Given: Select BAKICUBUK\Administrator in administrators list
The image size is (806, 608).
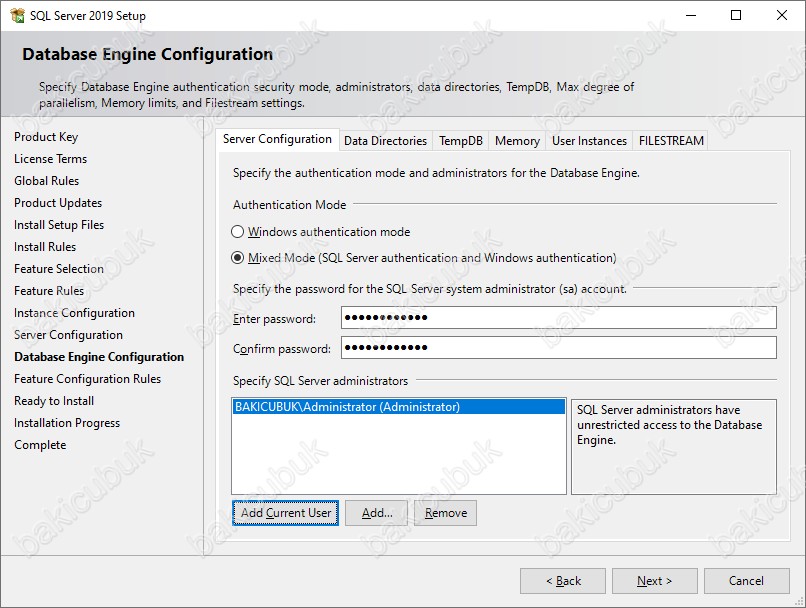Looking at the screenshot, I should [399, 407].
